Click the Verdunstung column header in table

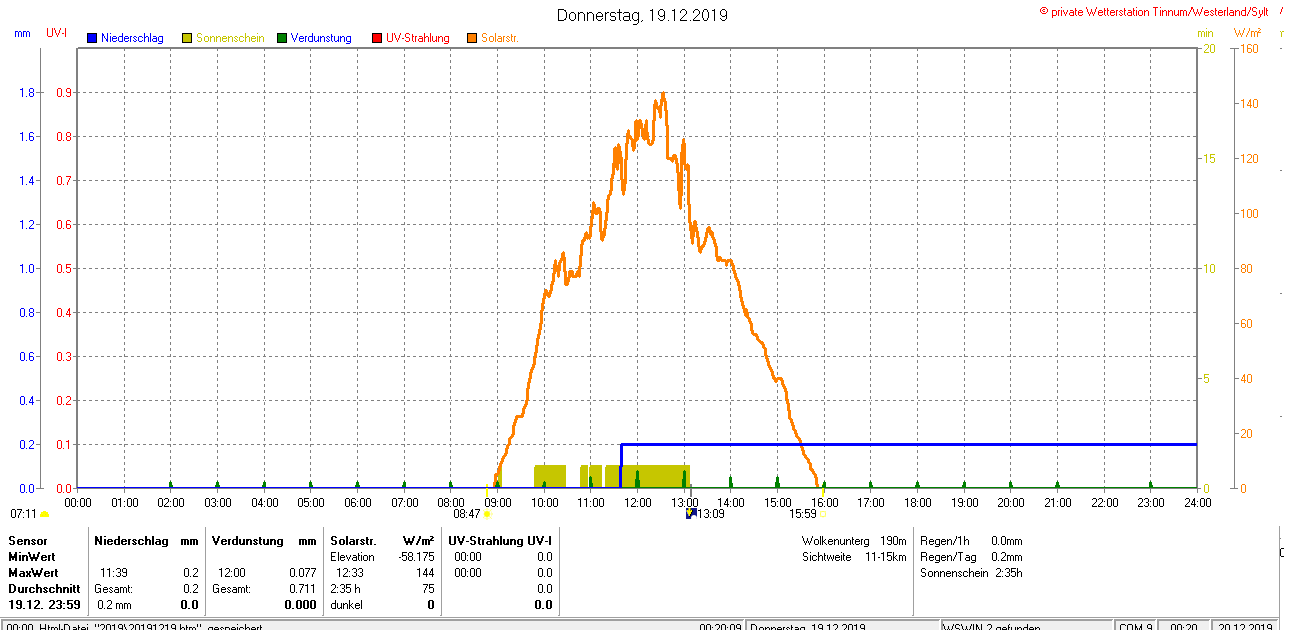coord(248,541)
